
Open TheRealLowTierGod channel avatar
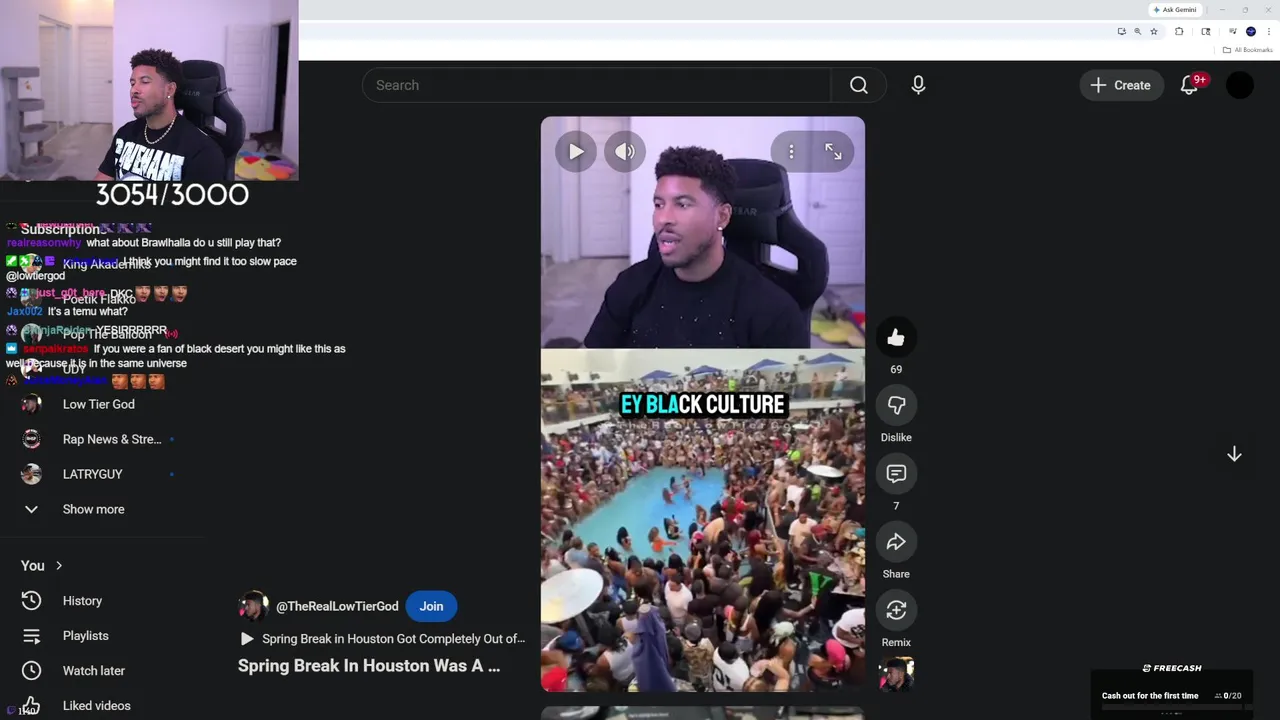coord(253,606)
